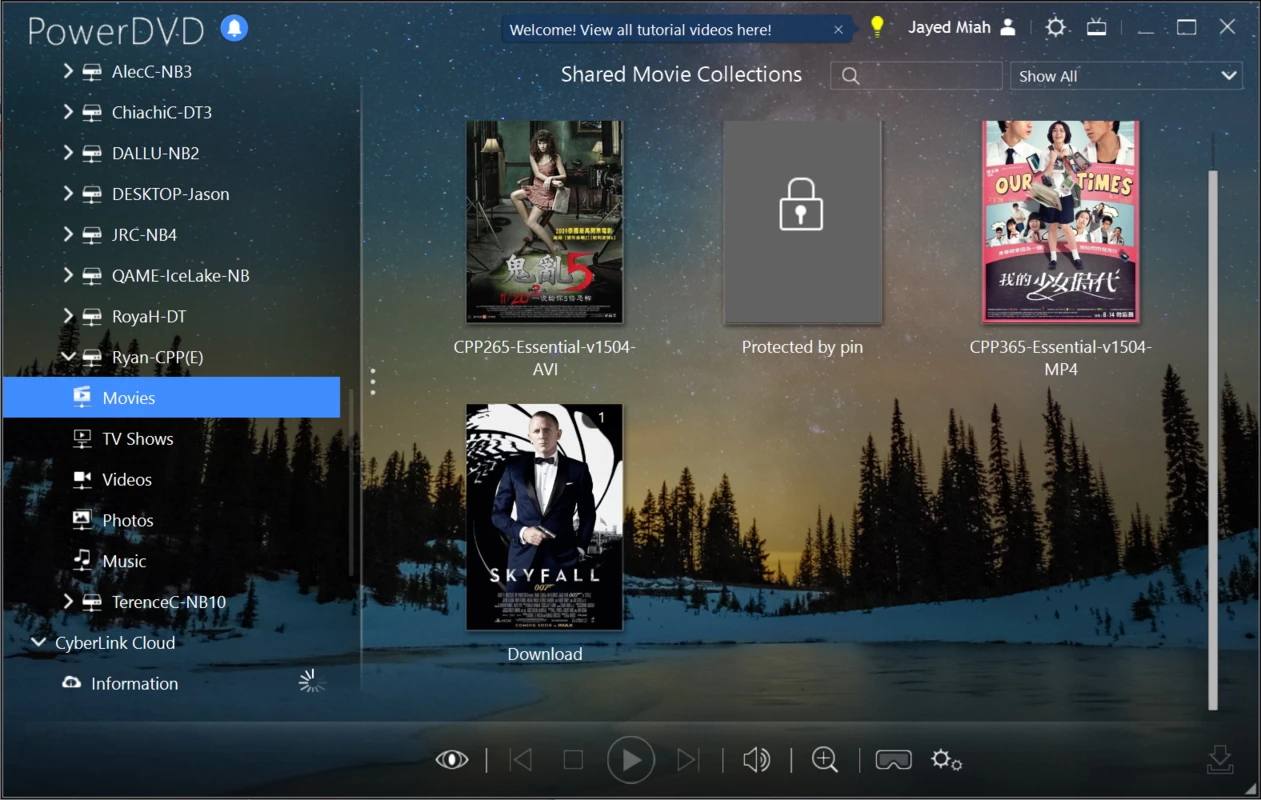Viewport: 1261px width, 800px height.
Task: Click the notification bell icon
Action: [x=234, y=28]
